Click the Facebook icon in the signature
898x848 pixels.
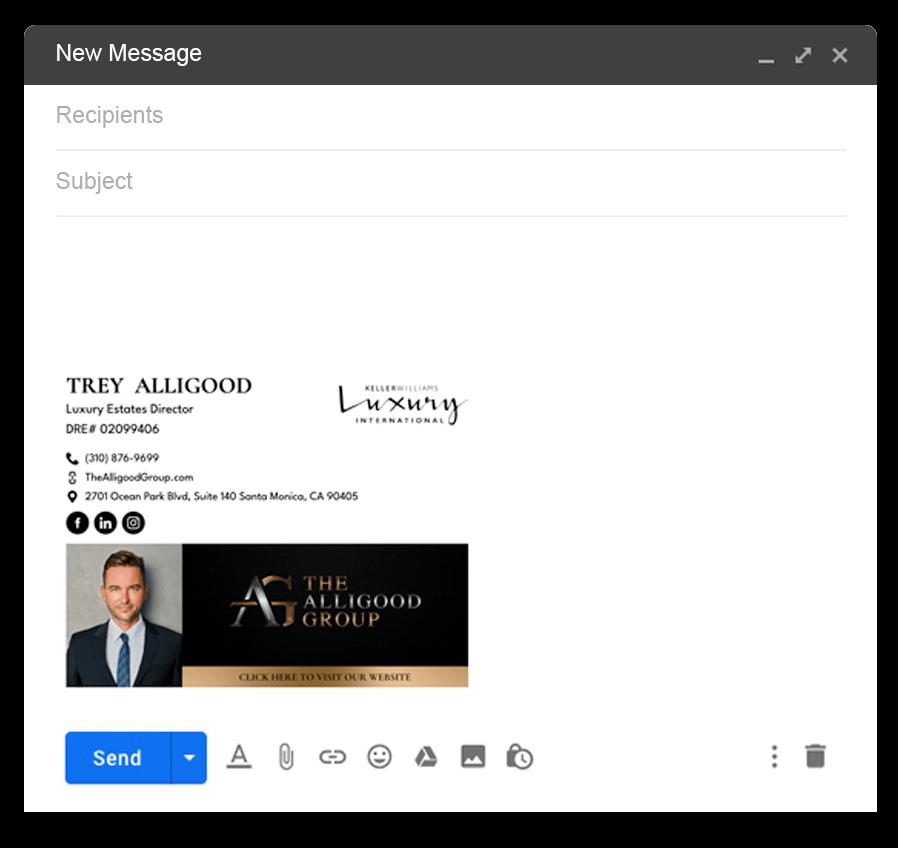coord(77,523)
